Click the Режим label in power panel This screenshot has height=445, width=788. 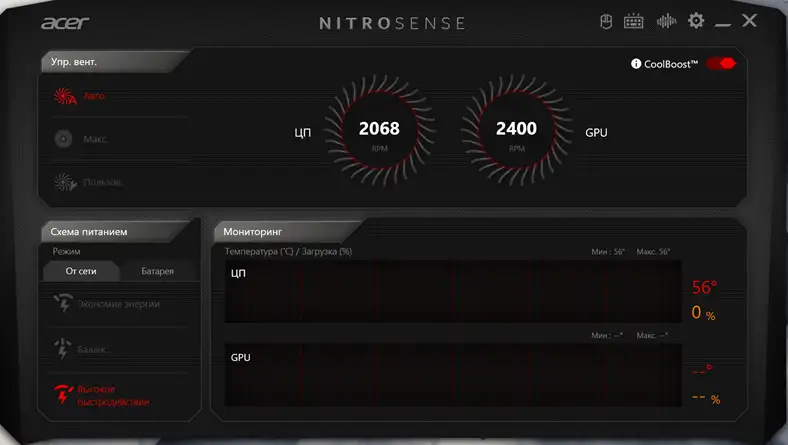tap(66, 251)
